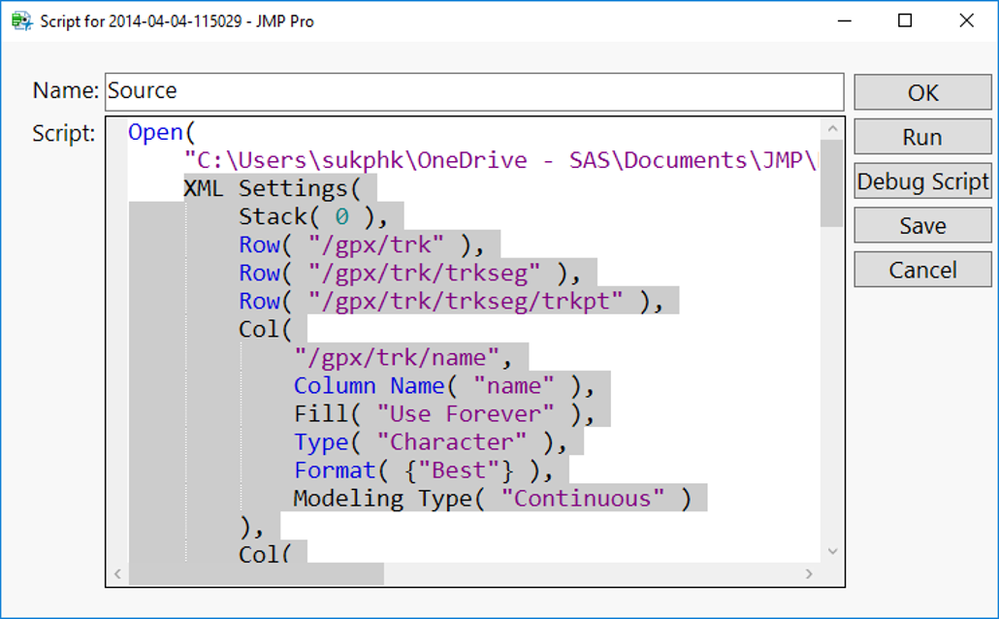This screenshot has height=619, width=999.
Task: Maximize the script window
Action: (905, 21)
